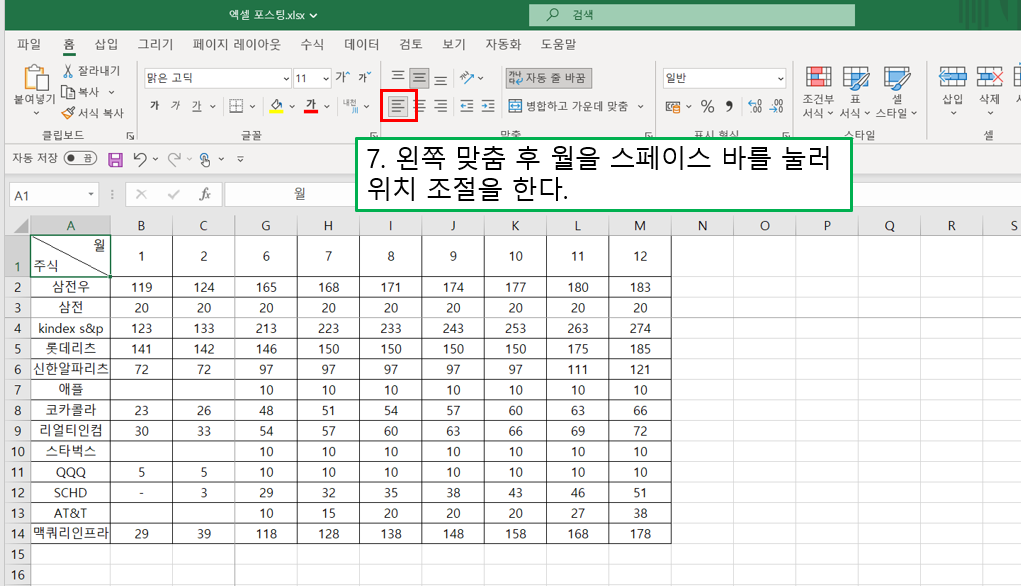
Task: Click the increase font size icon
Action: pyautogui.click(x=343, y=77)
